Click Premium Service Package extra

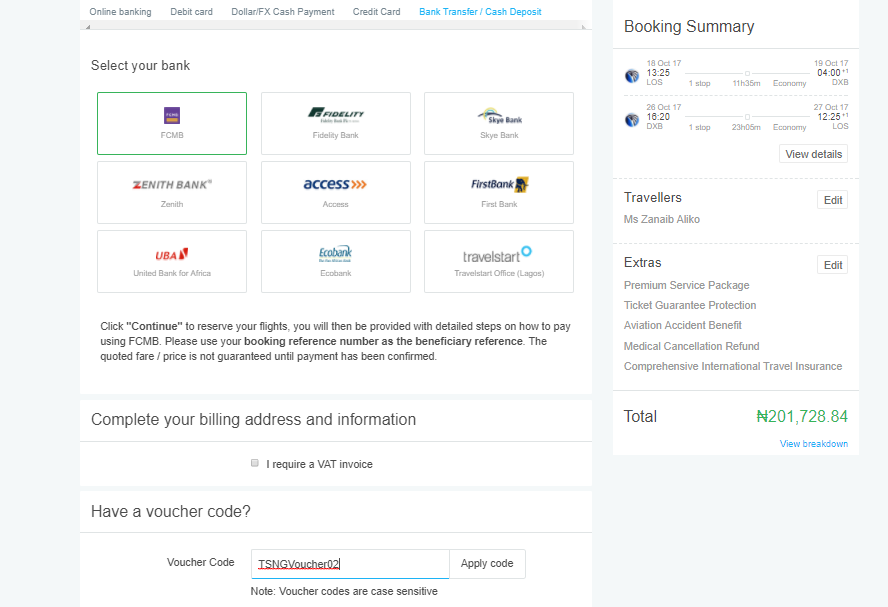[x=686, y=285]
